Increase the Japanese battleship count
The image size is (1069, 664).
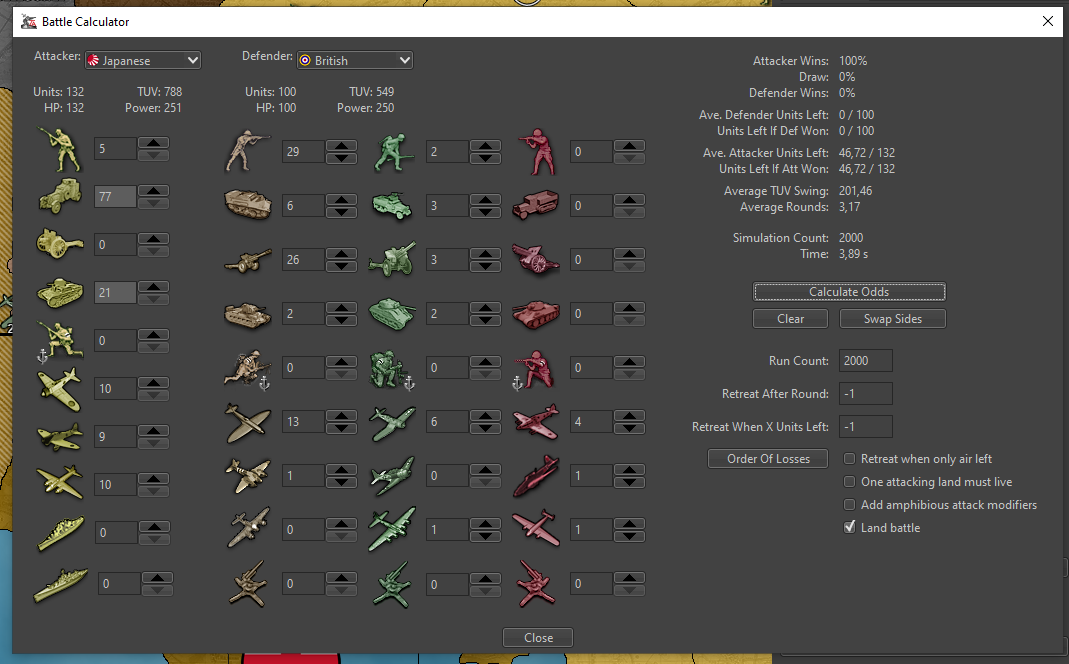point(157,577)
